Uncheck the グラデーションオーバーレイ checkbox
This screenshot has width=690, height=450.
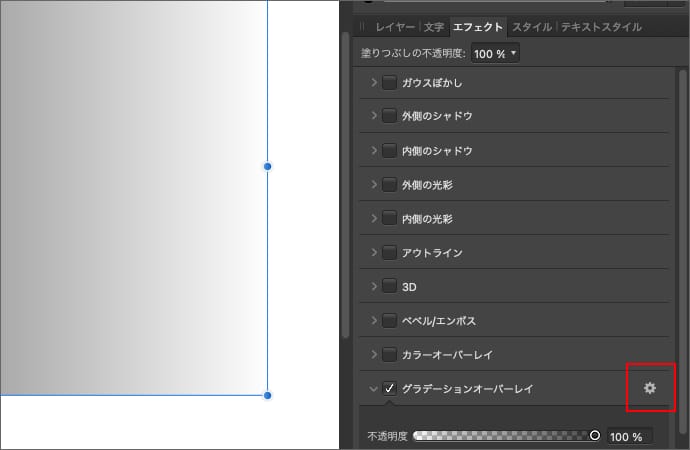pyautogui.click(x=389, y=388)
